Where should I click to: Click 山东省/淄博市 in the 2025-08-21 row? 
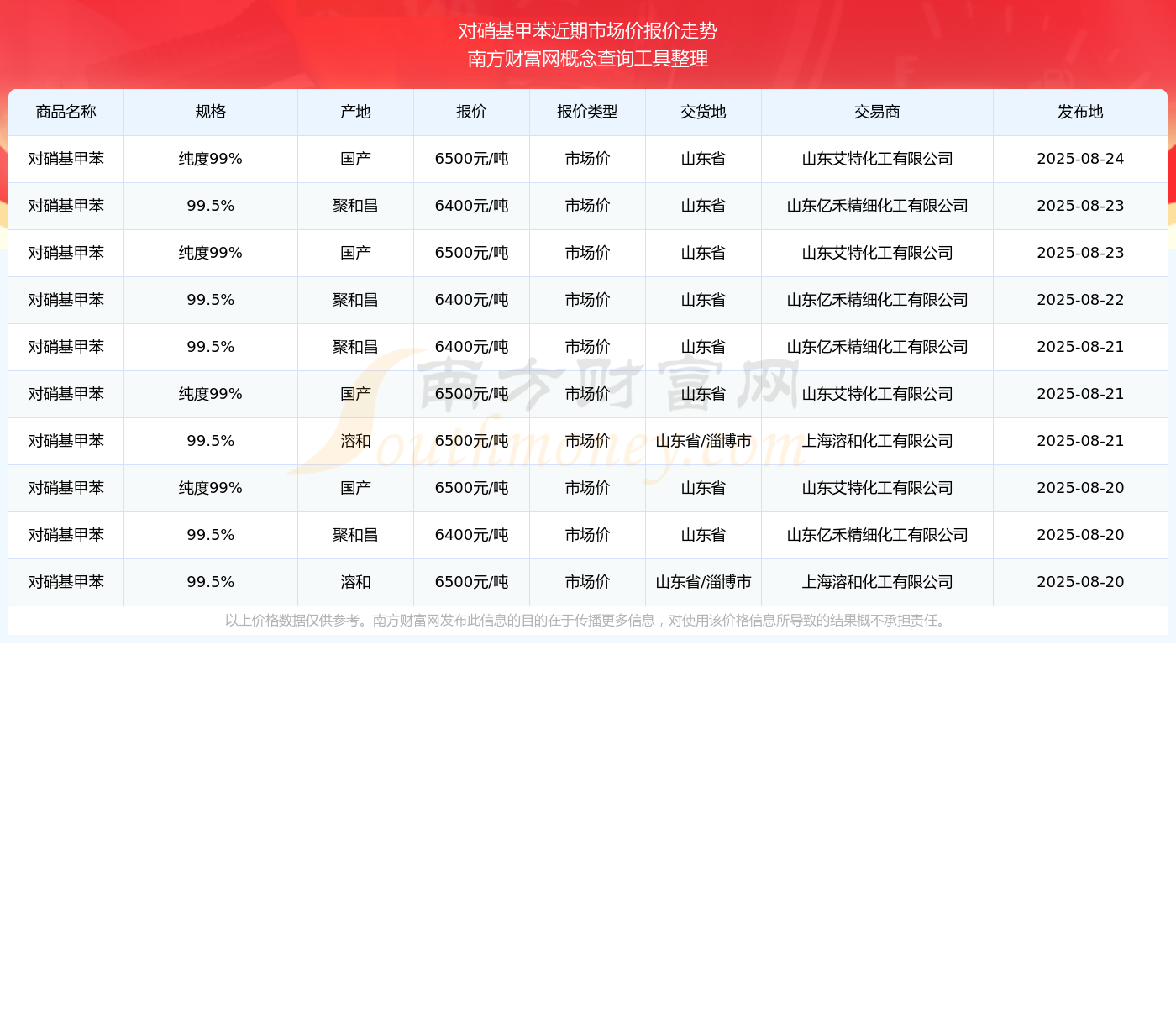point(703,441)
